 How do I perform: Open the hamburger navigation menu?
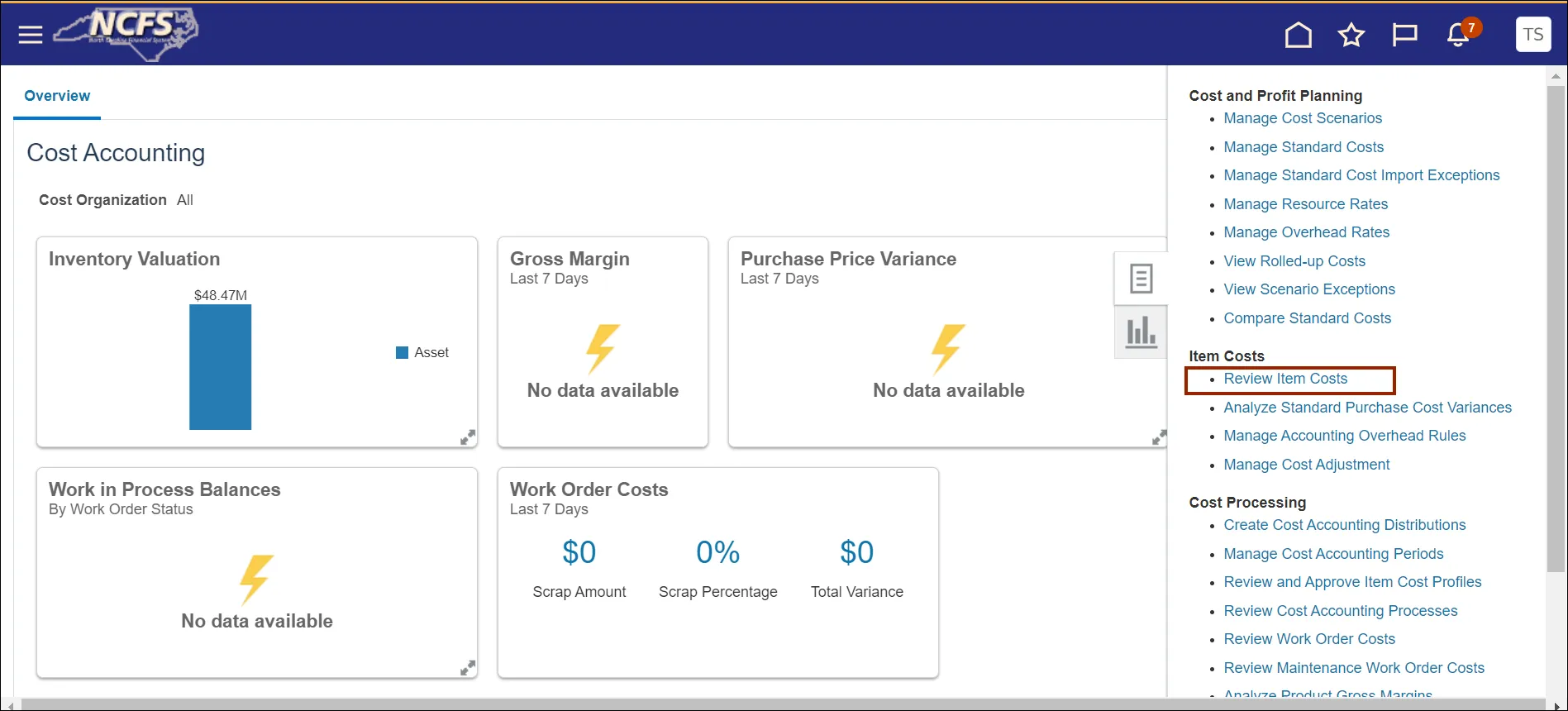pos(31,35)
